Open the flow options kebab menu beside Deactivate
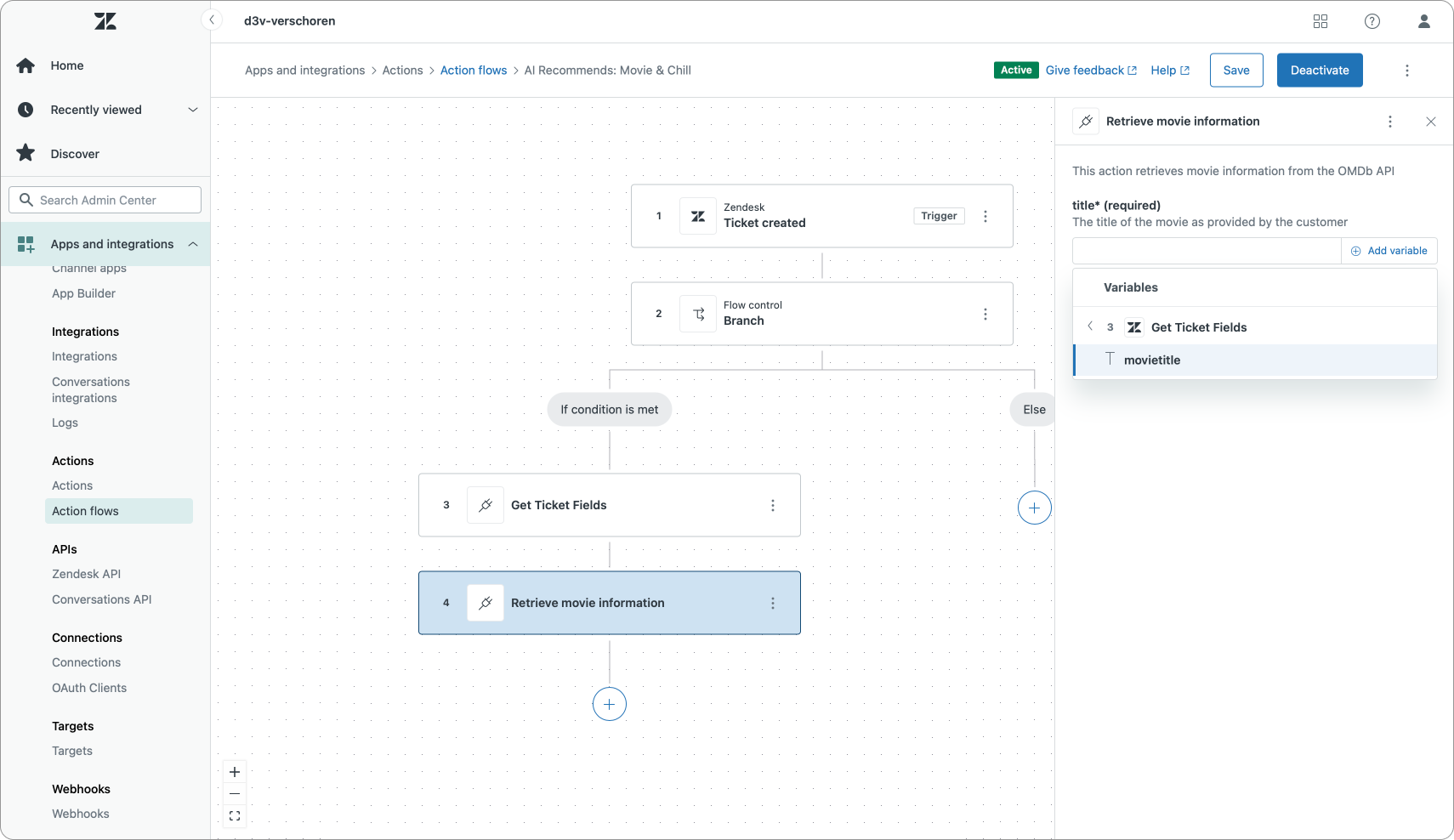The height and width of the screenshot is (840, 1454). coord(1407,71)
